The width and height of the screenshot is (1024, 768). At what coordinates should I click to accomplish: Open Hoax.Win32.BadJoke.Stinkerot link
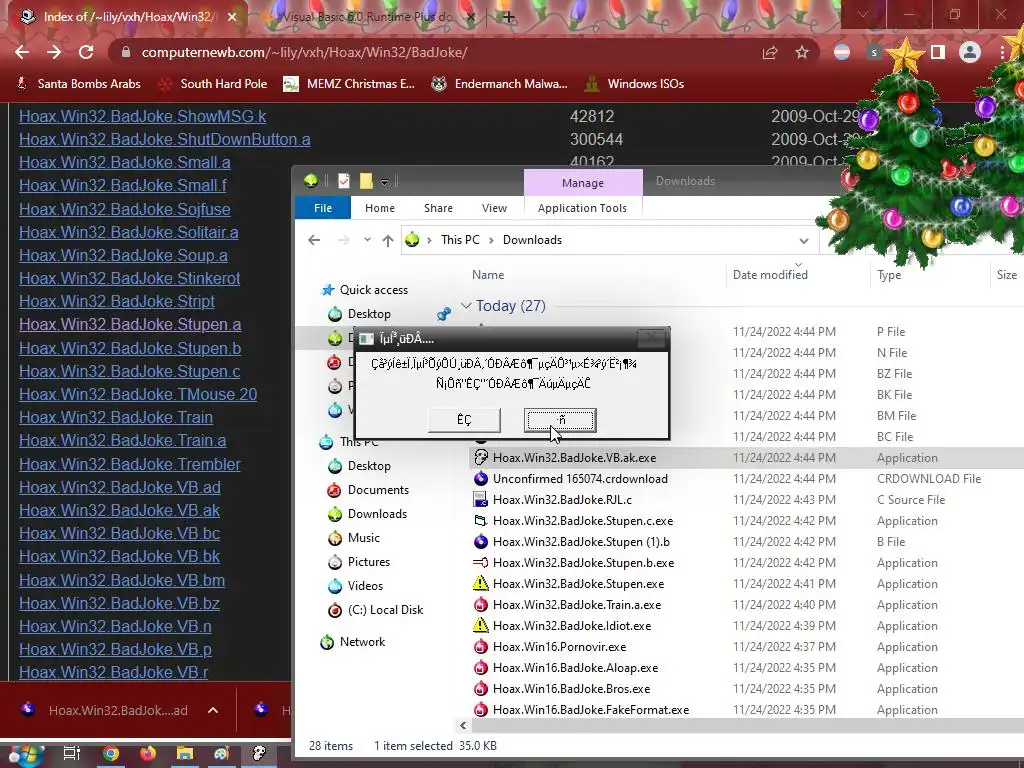[x=129, y=278]
